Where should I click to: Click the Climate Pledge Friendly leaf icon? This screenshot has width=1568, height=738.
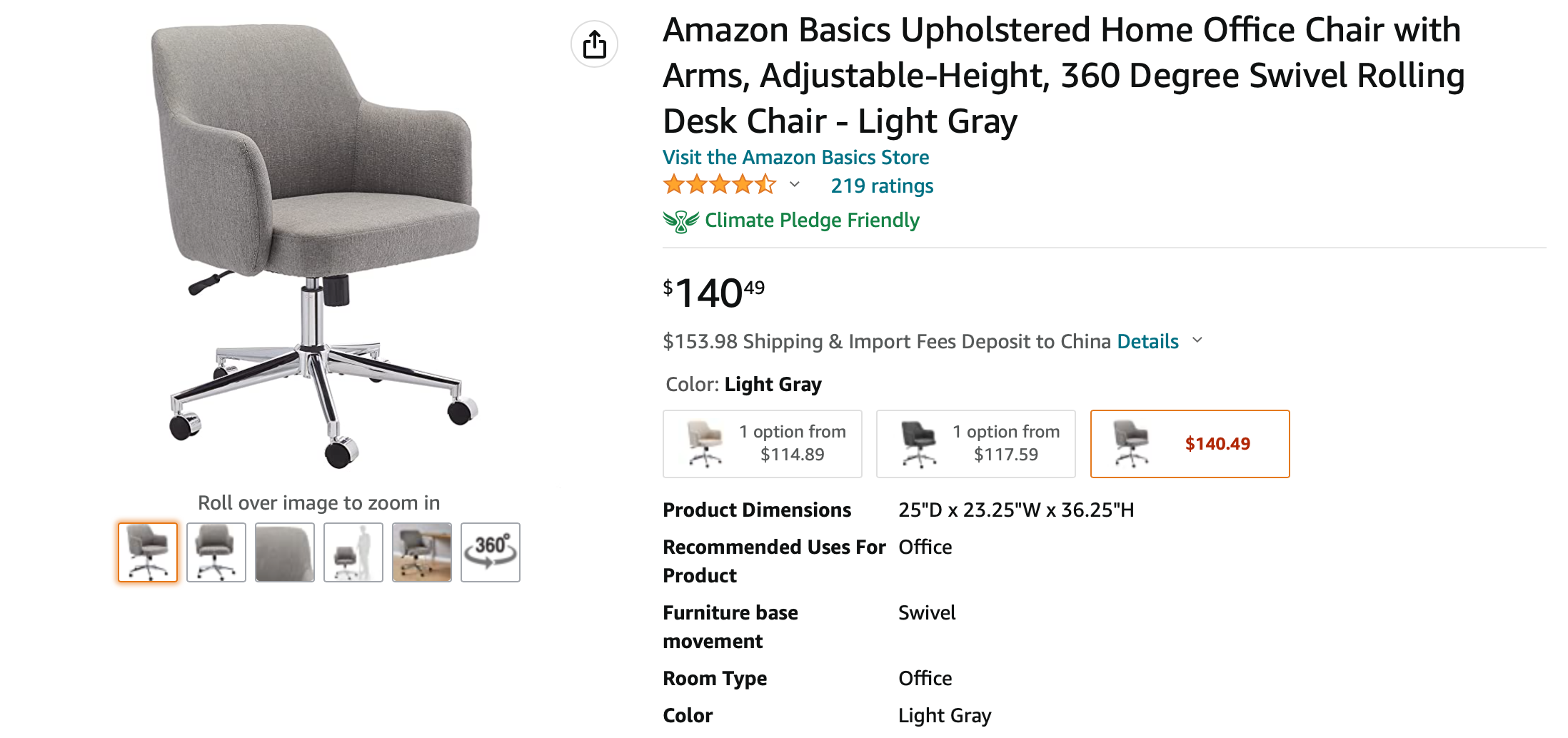pos(680,221)
